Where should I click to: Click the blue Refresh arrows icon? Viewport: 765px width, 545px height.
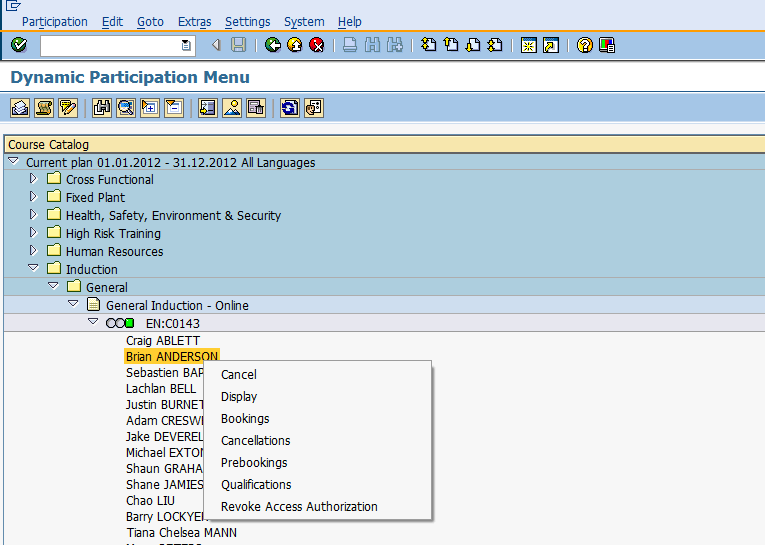pos(290,108)
